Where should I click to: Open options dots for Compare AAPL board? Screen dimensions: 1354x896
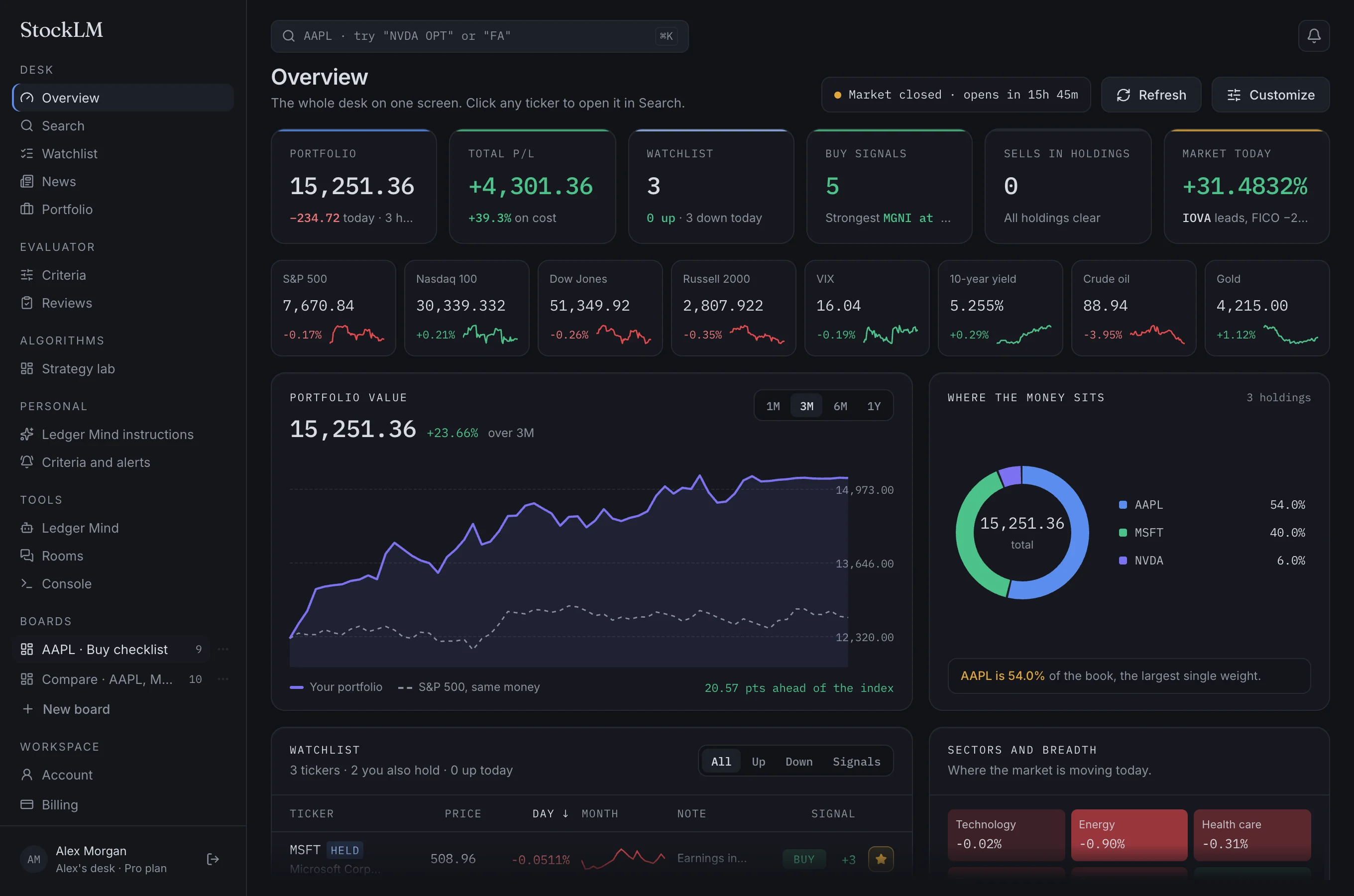click(224, 679)
